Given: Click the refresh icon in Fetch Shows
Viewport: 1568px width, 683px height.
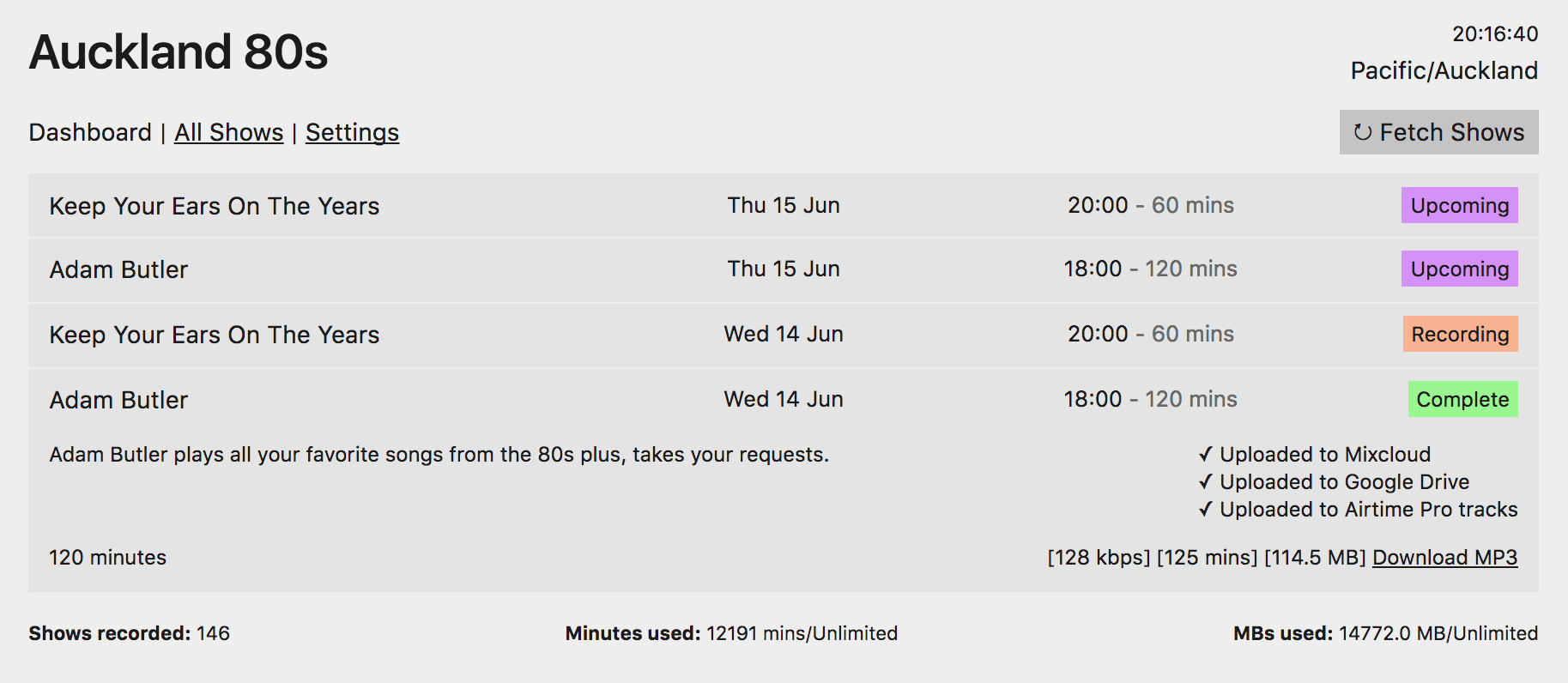Looking at the screenshot, I should [1362, 132].
